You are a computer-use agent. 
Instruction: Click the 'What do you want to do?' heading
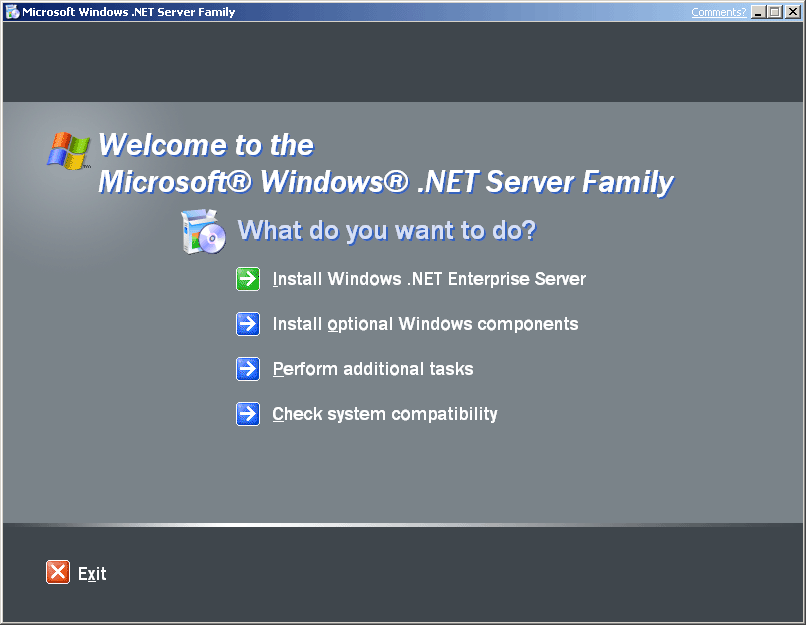[x=387, y=230]
